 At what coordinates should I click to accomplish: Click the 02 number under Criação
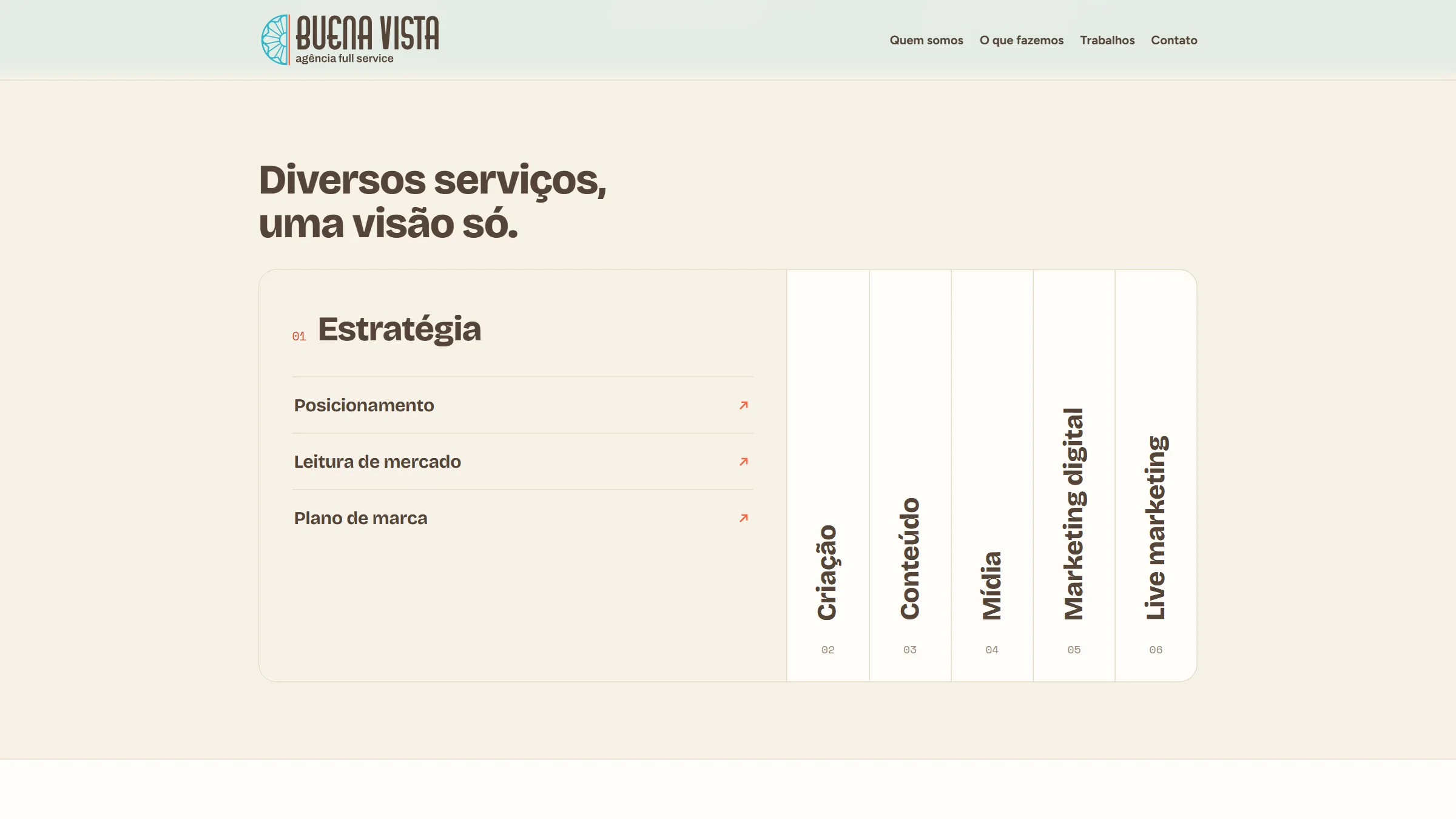(x=827, y=650)
